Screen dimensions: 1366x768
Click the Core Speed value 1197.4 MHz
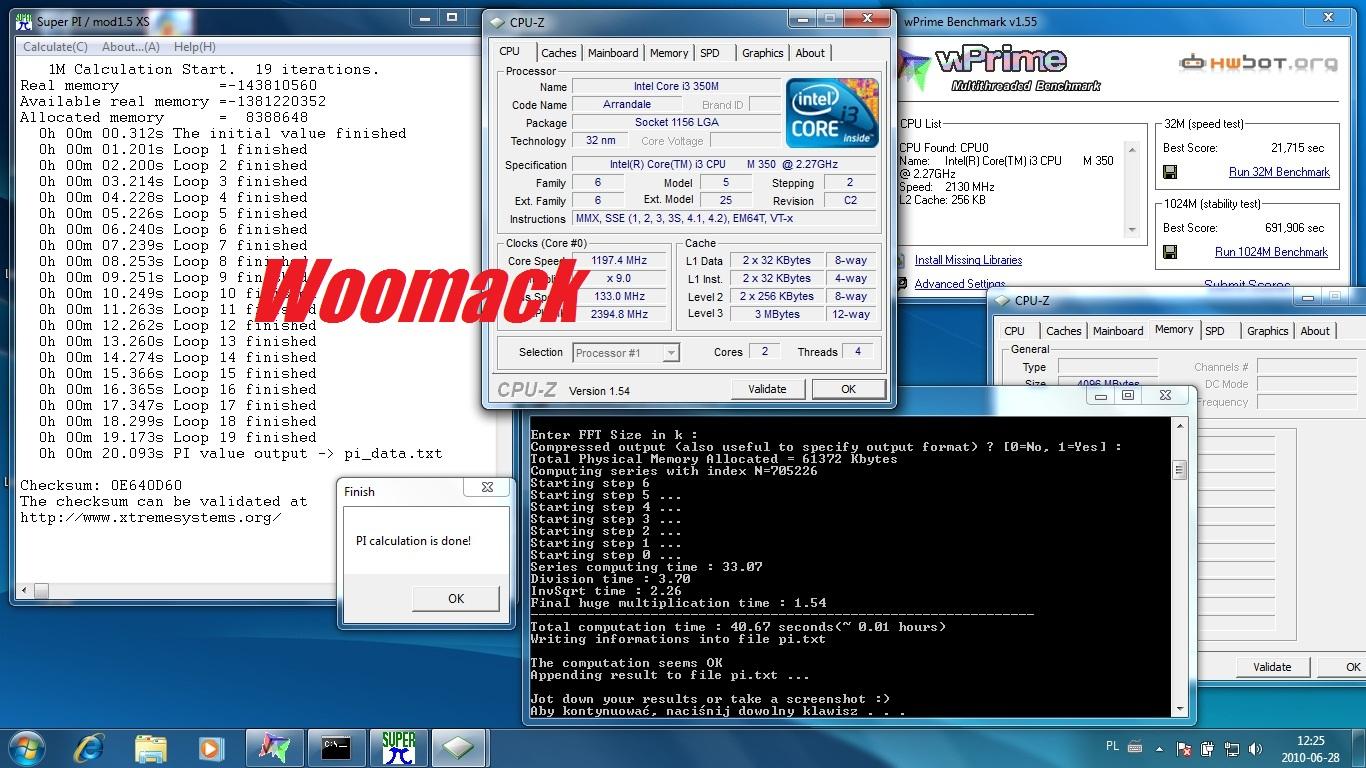coord(619,260)
